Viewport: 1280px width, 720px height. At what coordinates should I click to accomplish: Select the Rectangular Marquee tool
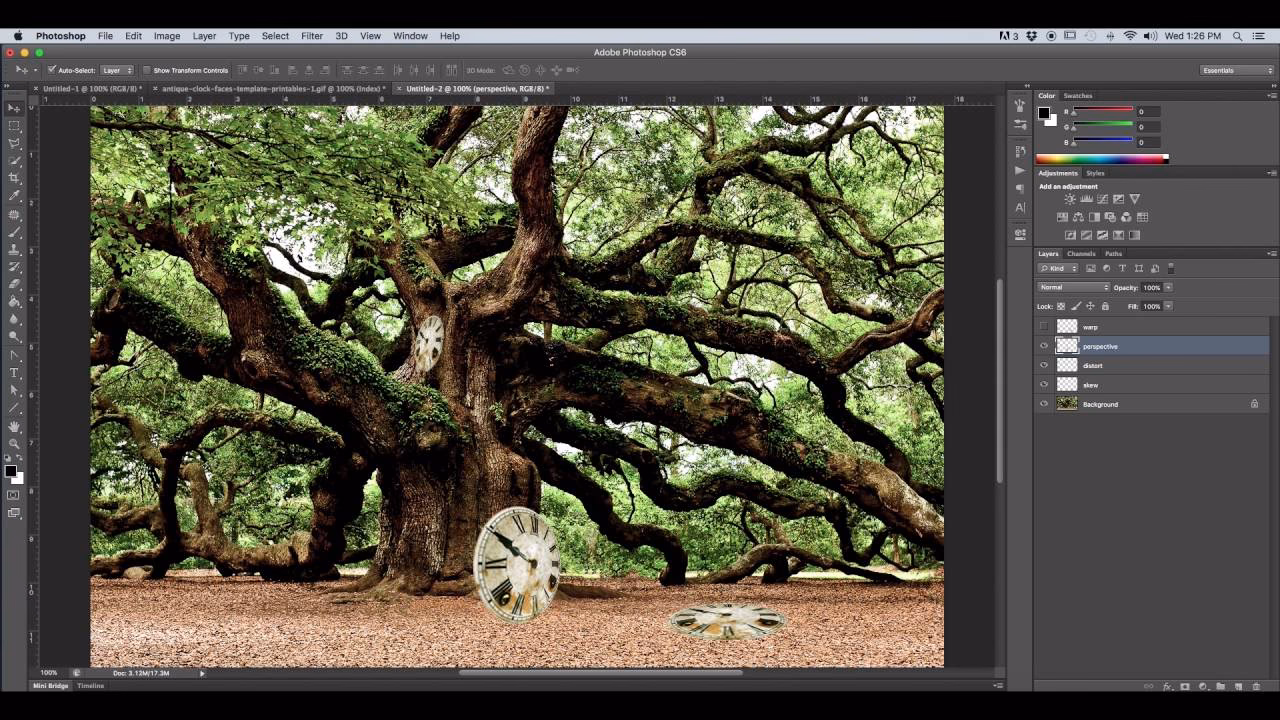[14, 126]
